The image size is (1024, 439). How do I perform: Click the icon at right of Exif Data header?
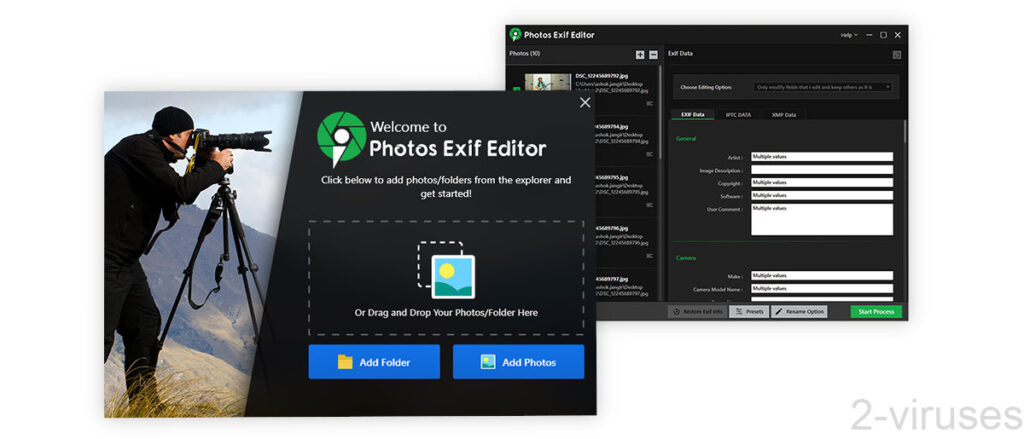897,55
